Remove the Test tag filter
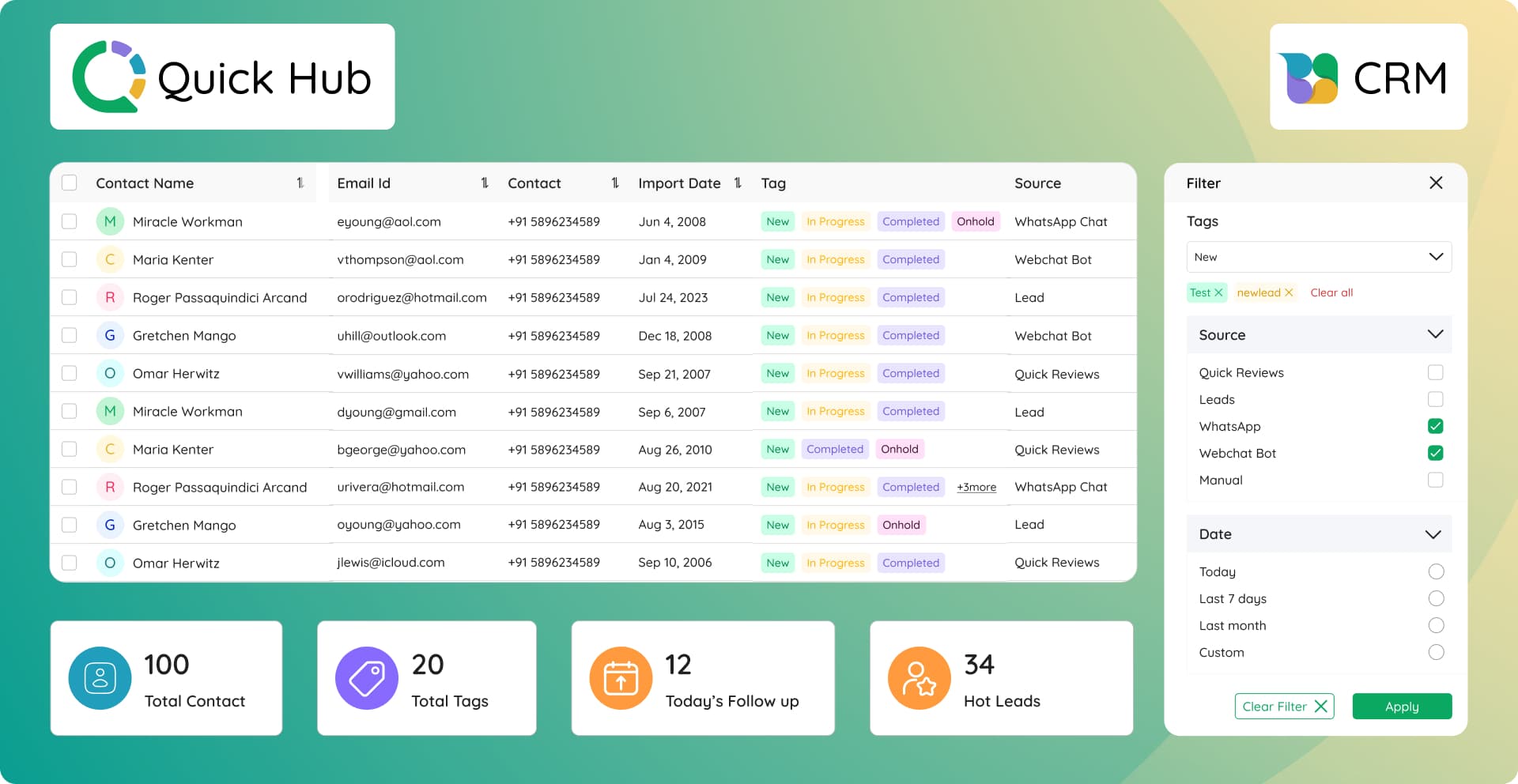Viewport: 1518px width, 784px height. [1218, 292]
